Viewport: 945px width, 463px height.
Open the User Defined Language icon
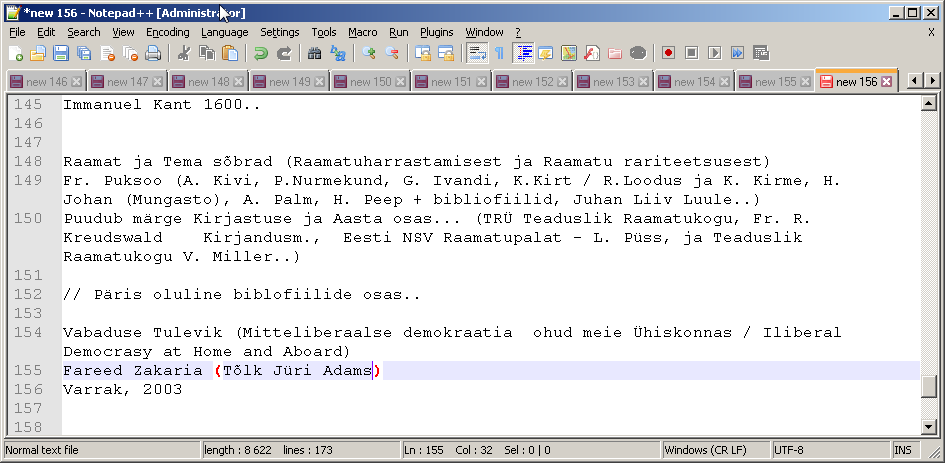[x=545, y=53]
